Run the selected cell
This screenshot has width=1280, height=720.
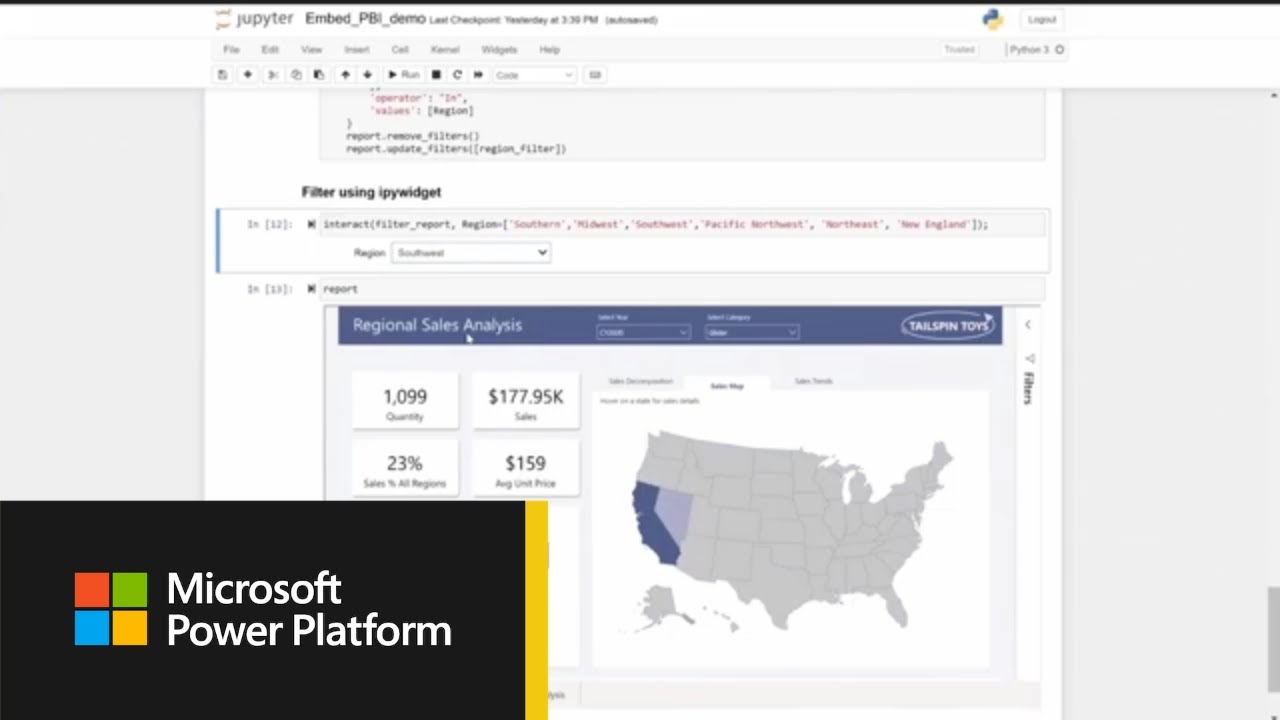(404, 75)
